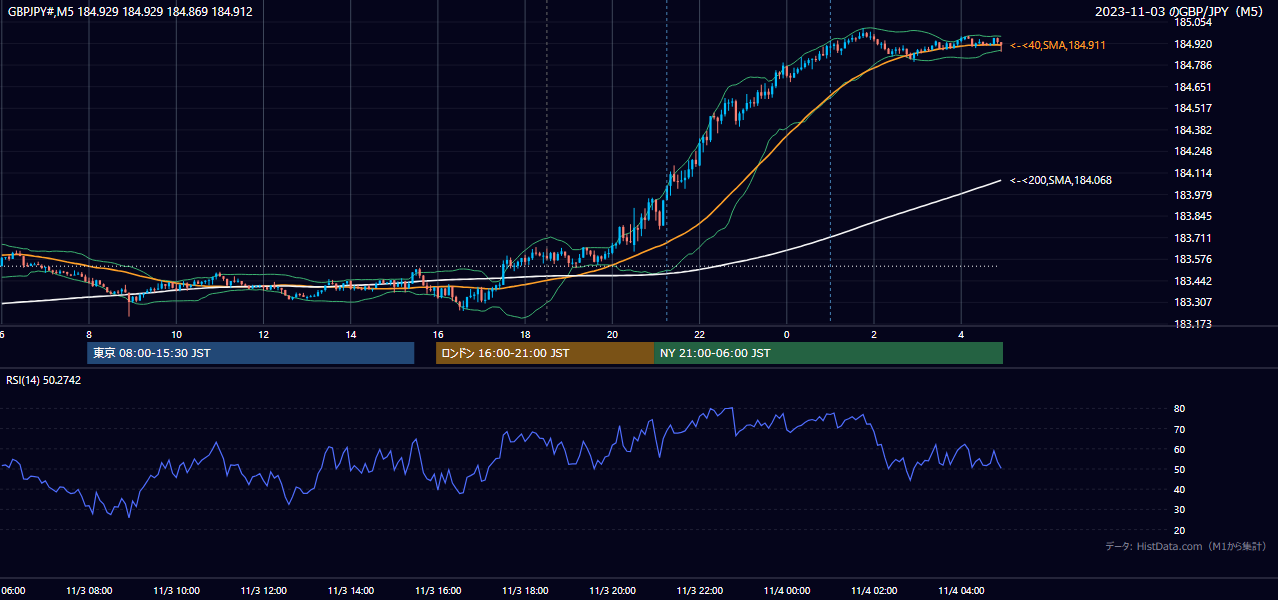1278x600 pixels.
Task: Click the bottom date label 11/3 12:00
Action: pyautogui.click(x=264, y=590)
